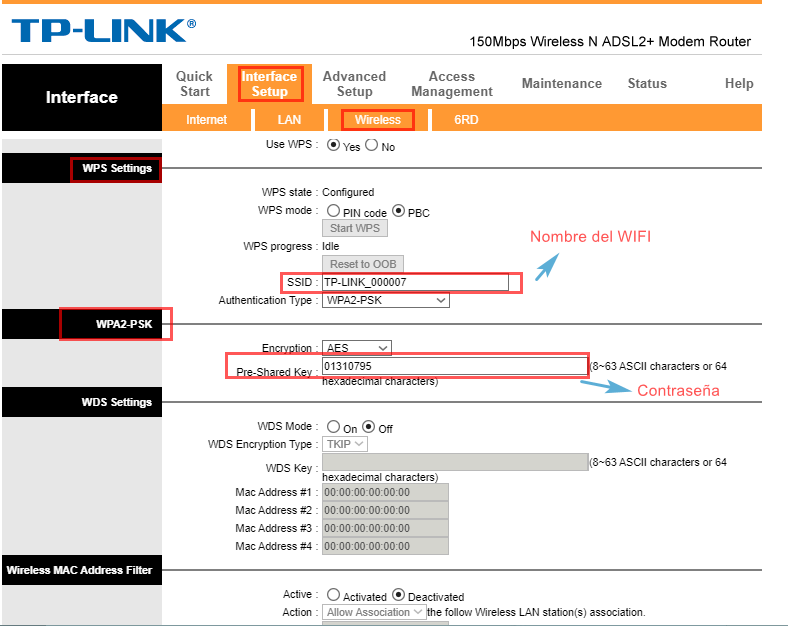Click the WPS progress Idle text
The height and width of the screenshot is (626, 788).
[x=331, y=246]
